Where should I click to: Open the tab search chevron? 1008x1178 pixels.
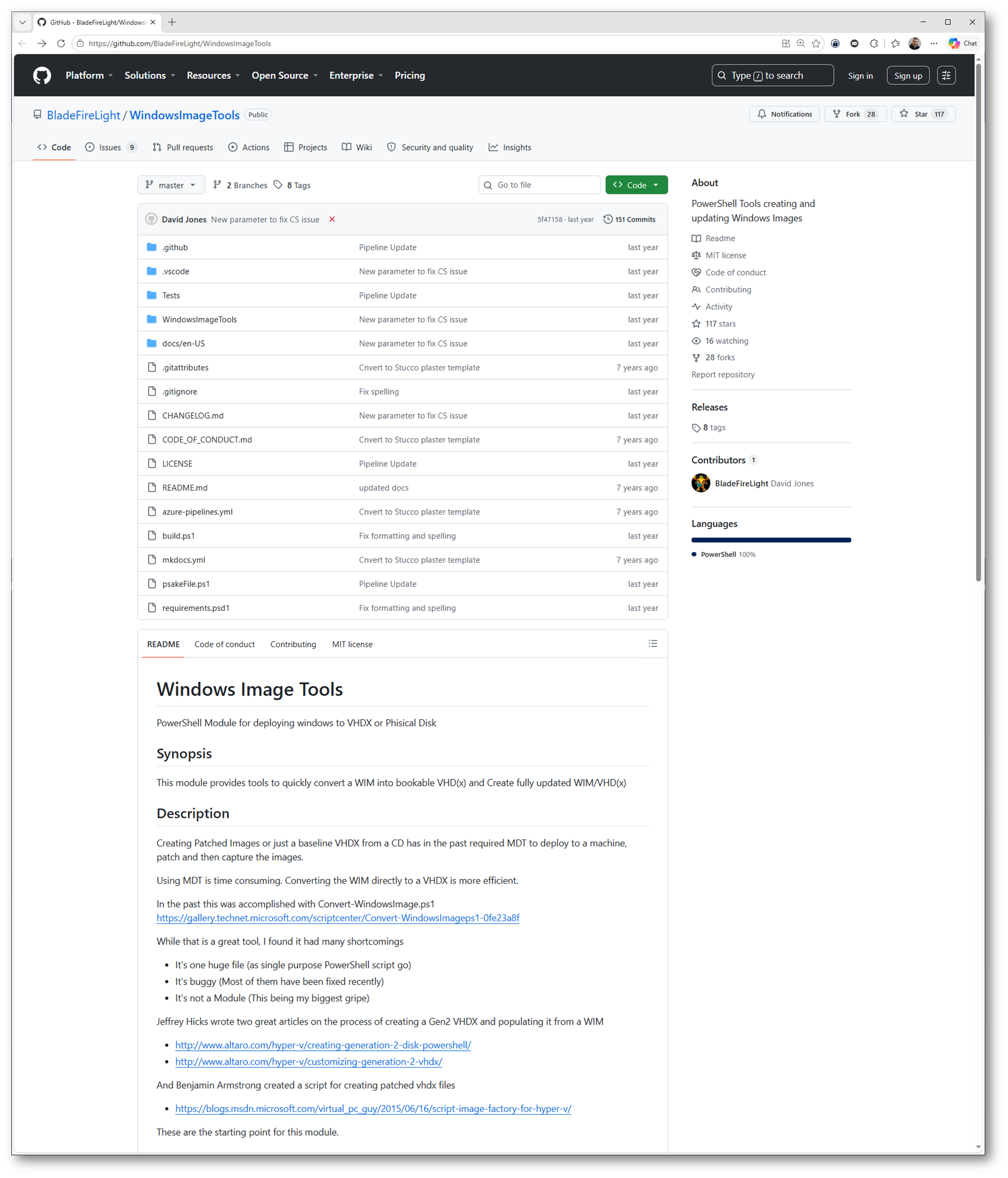point(22,22)
